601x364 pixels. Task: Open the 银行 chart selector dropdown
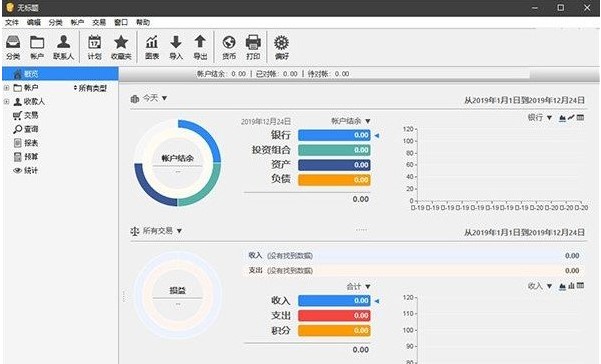click(x=540, y=118)
